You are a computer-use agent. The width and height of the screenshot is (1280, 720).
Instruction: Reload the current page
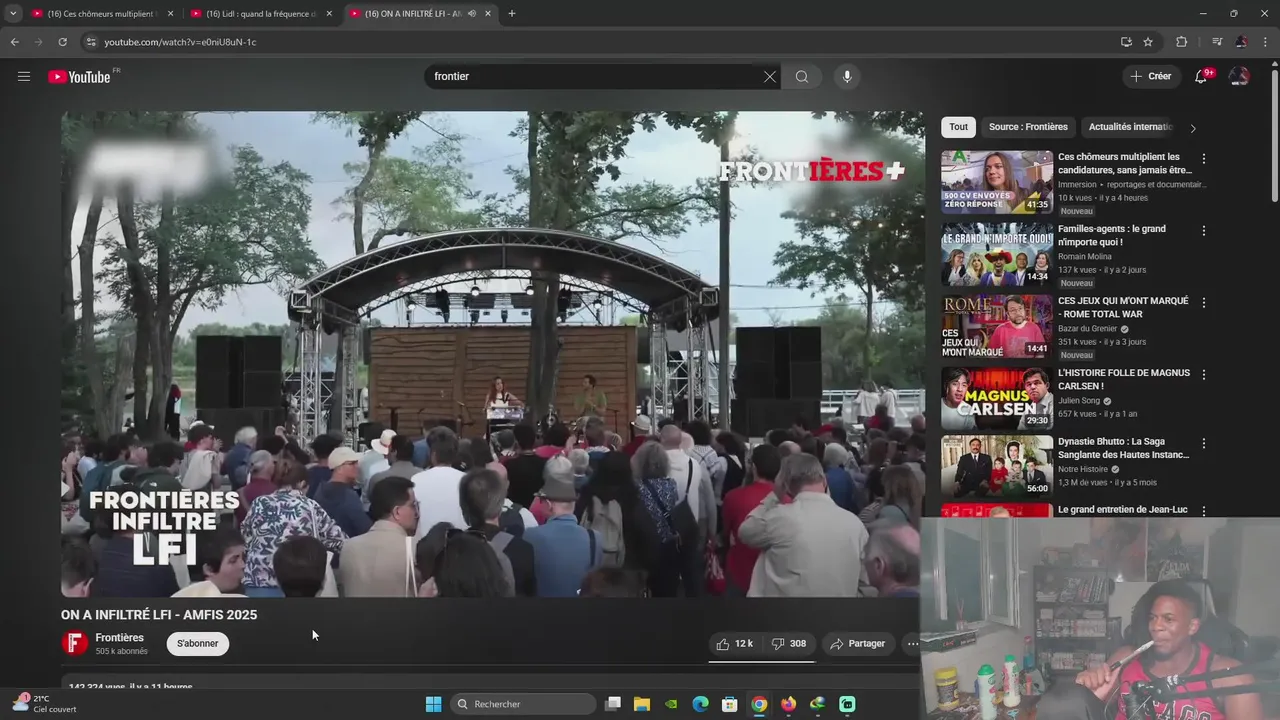click(x=62, y=42)
